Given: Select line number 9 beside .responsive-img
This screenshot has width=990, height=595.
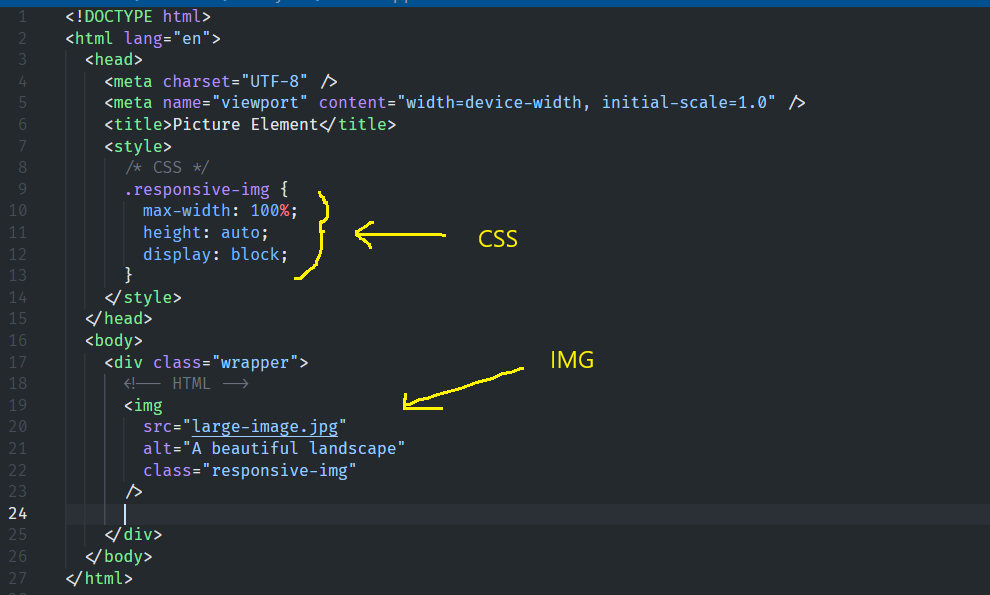Looking at the screenshot, I should coord(22,189).
